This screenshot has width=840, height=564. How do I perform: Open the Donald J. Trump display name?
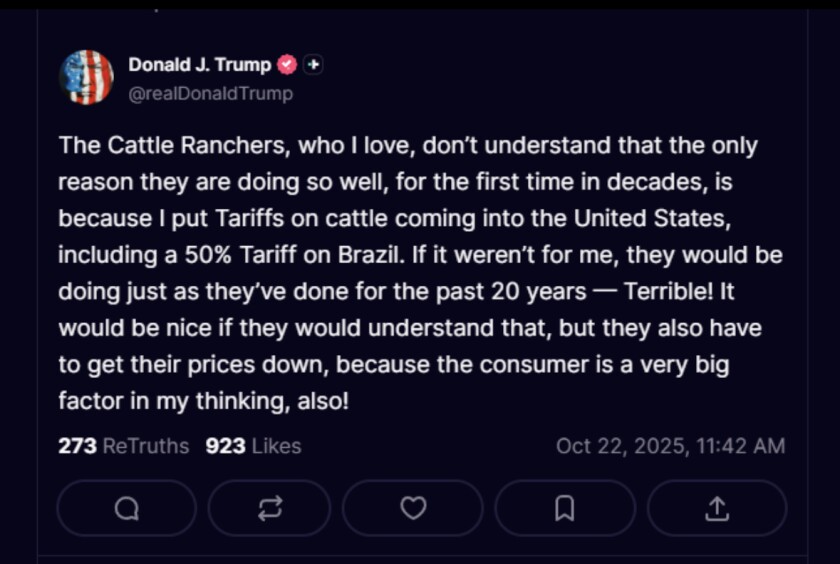coord(199,65)
